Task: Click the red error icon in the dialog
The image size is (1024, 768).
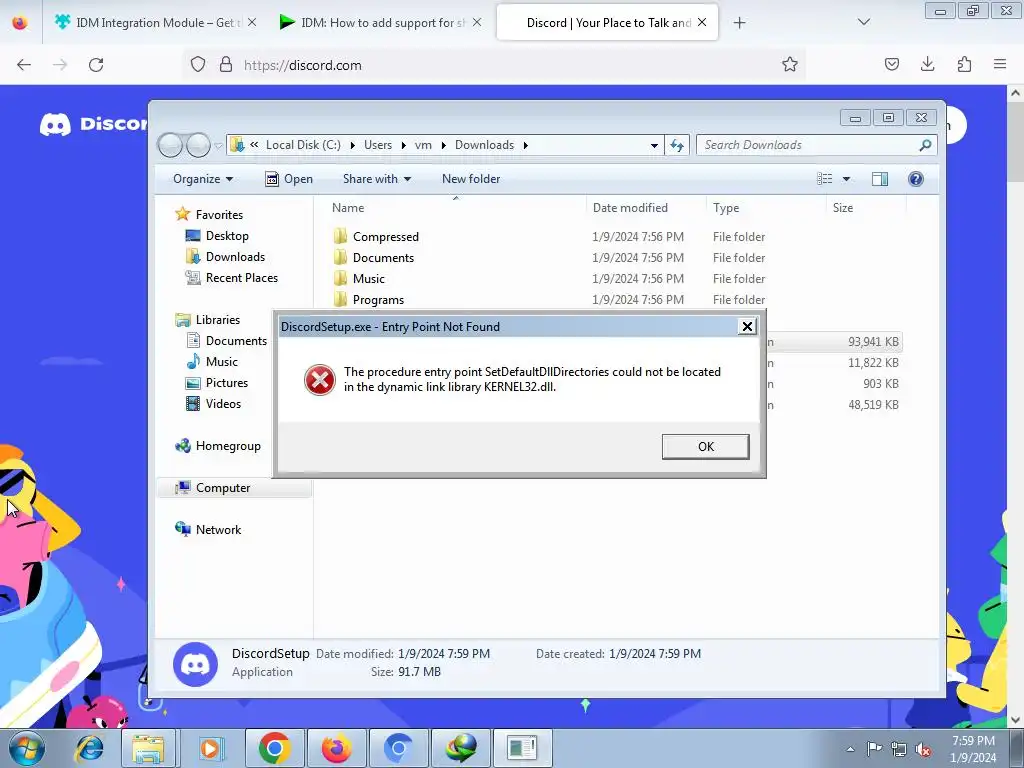Action: (320, 379)
